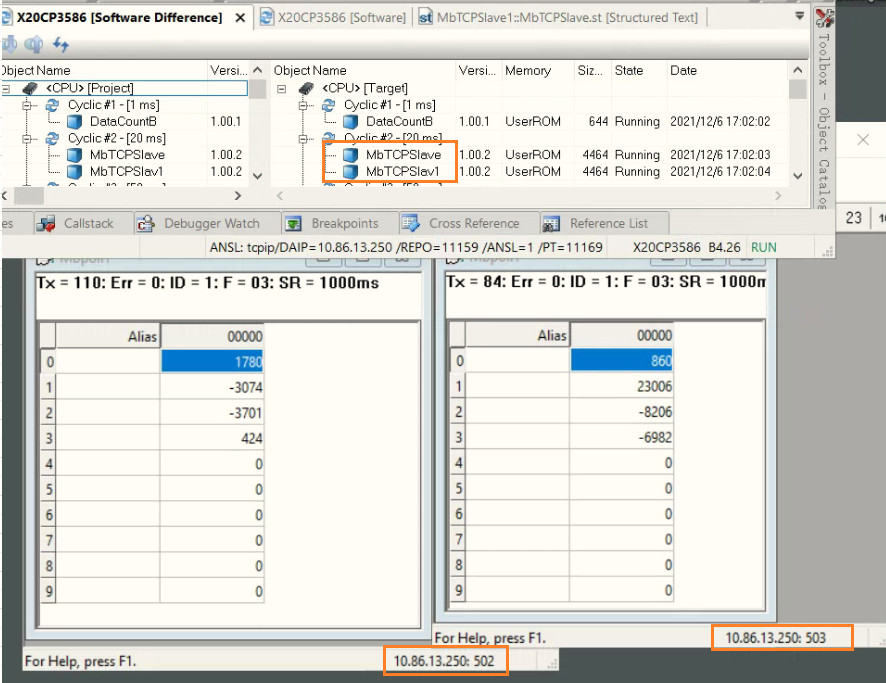
Task: Select MbTCPSlav1 in the Project tree
Action: click(126, 171)
